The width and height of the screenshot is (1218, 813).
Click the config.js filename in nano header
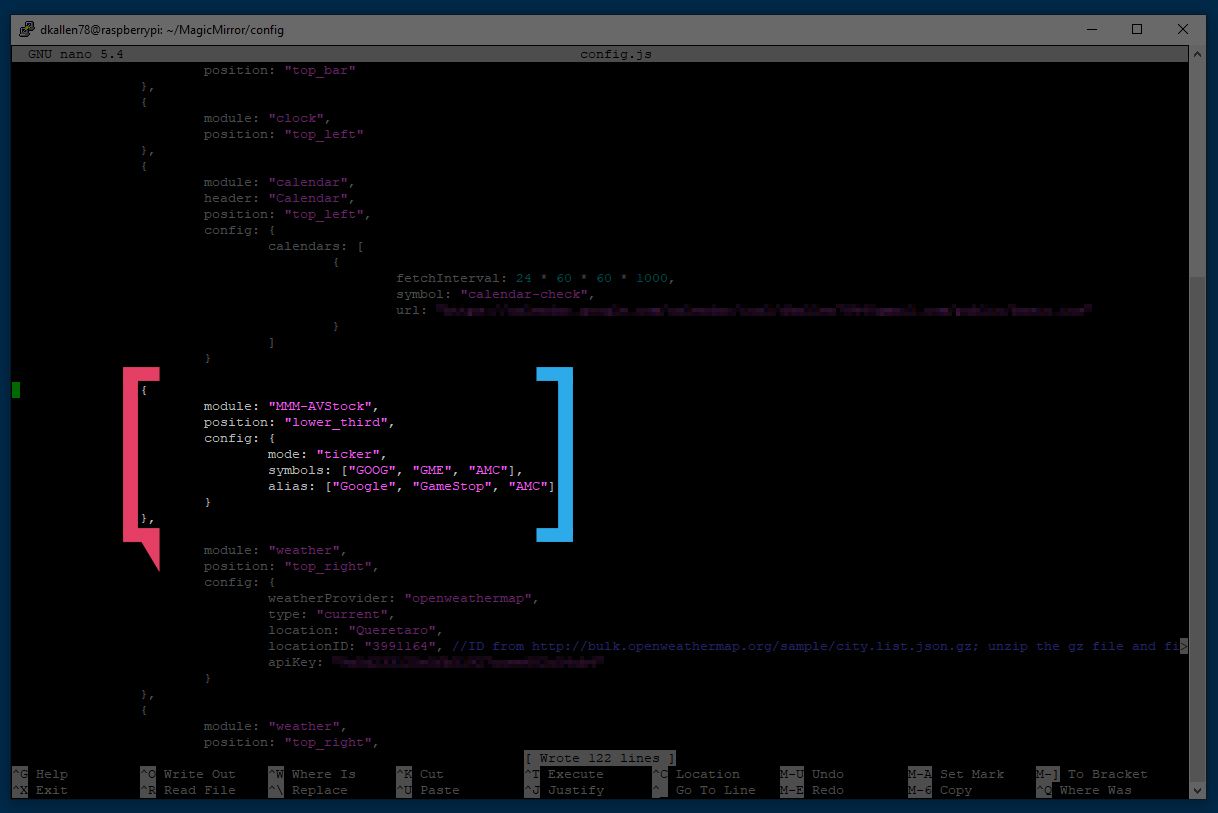[616, 54]
